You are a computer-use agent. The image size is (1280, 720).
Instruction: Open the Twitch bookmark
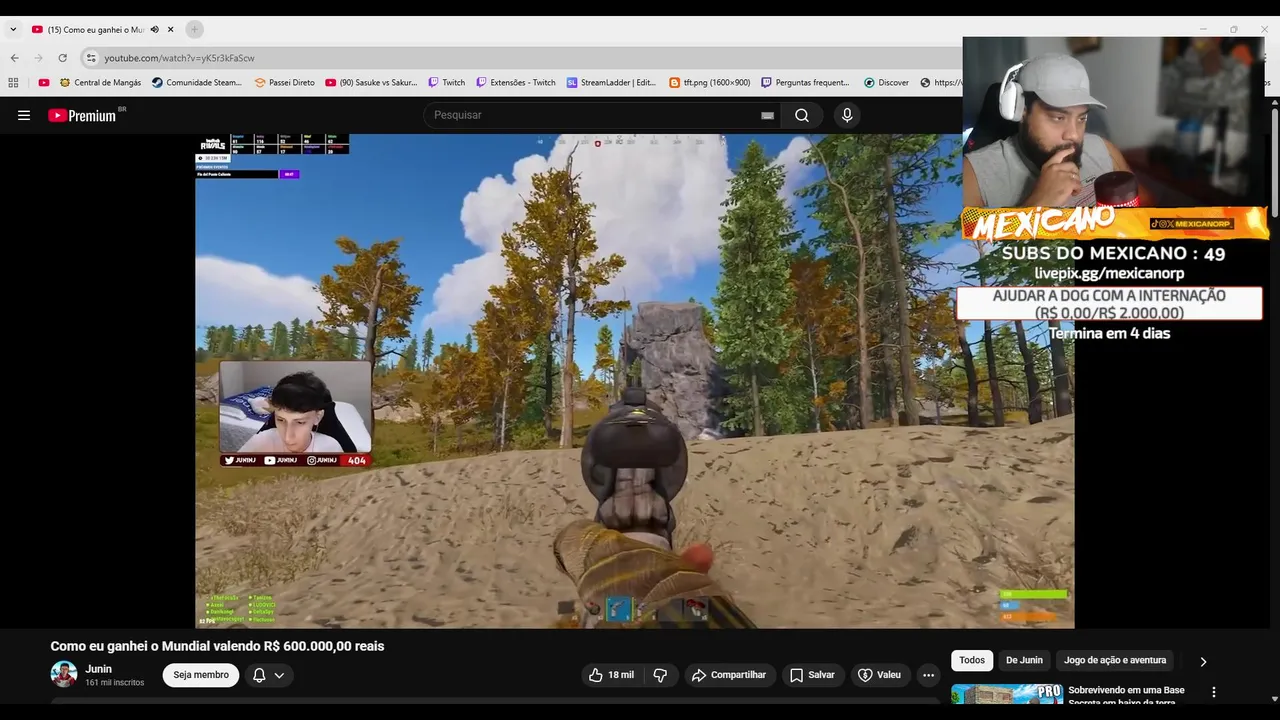pyautogui.click(x=446, y=83)
